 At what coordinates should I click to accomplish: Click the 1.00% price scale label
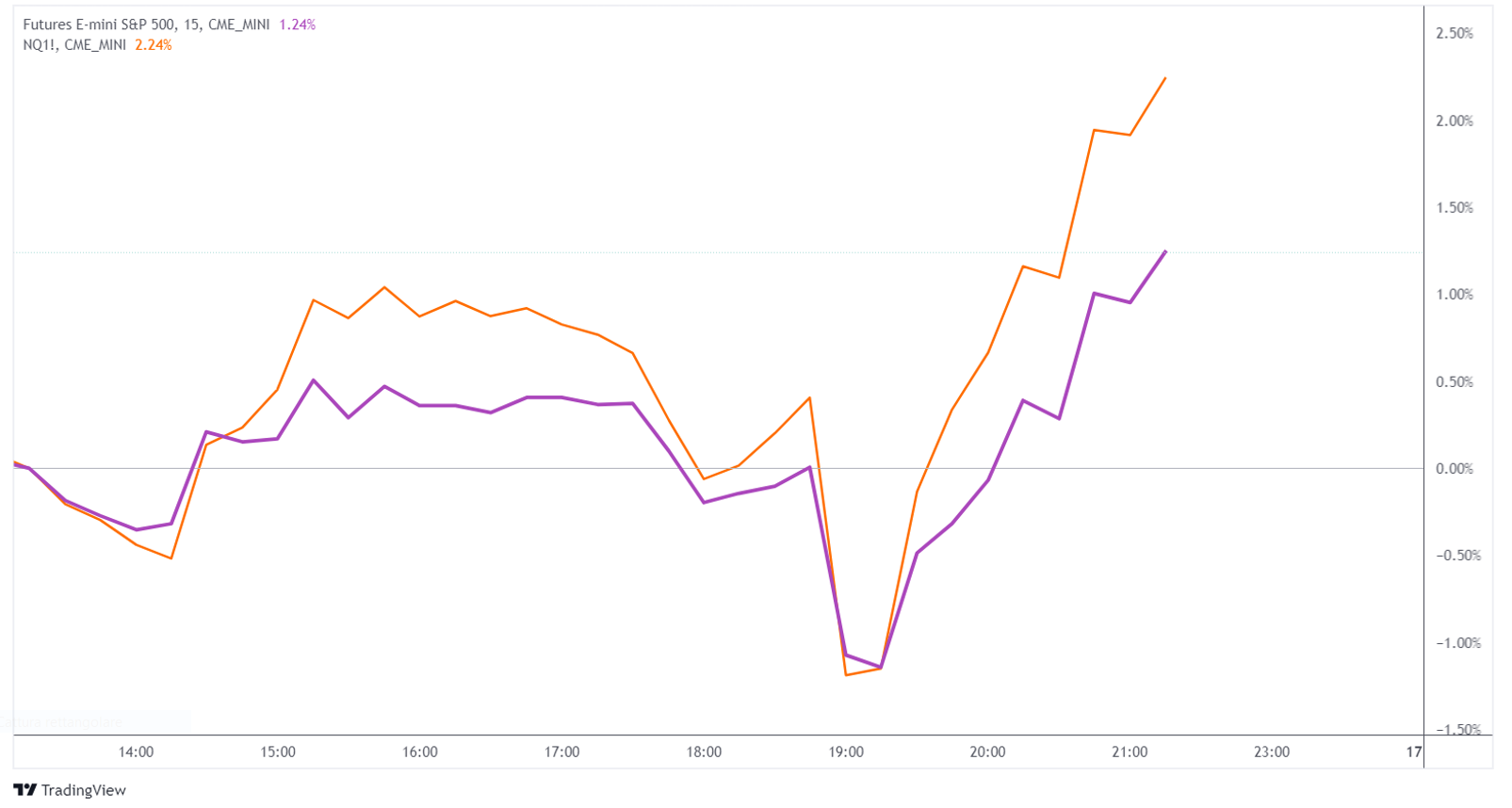tap(1454, 294)
